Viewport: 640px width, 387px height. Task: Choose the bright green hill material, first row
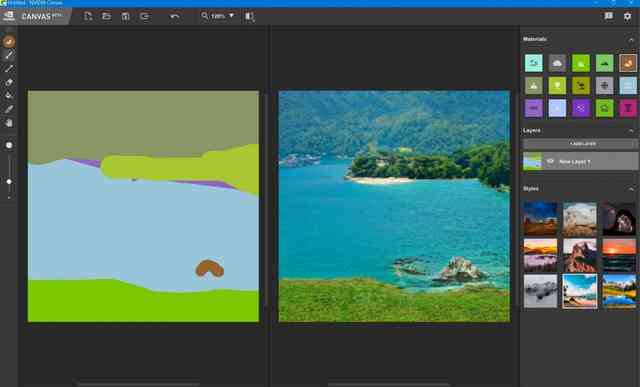(581, 63)
